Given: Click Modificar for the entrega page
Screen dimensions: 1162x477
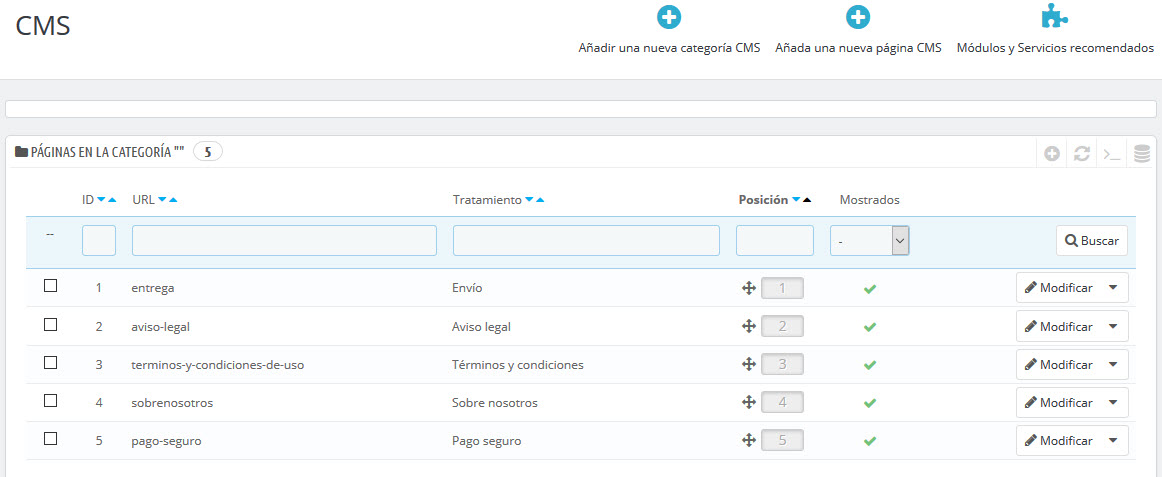Looking at the screenshot, I should point(1058,287).
